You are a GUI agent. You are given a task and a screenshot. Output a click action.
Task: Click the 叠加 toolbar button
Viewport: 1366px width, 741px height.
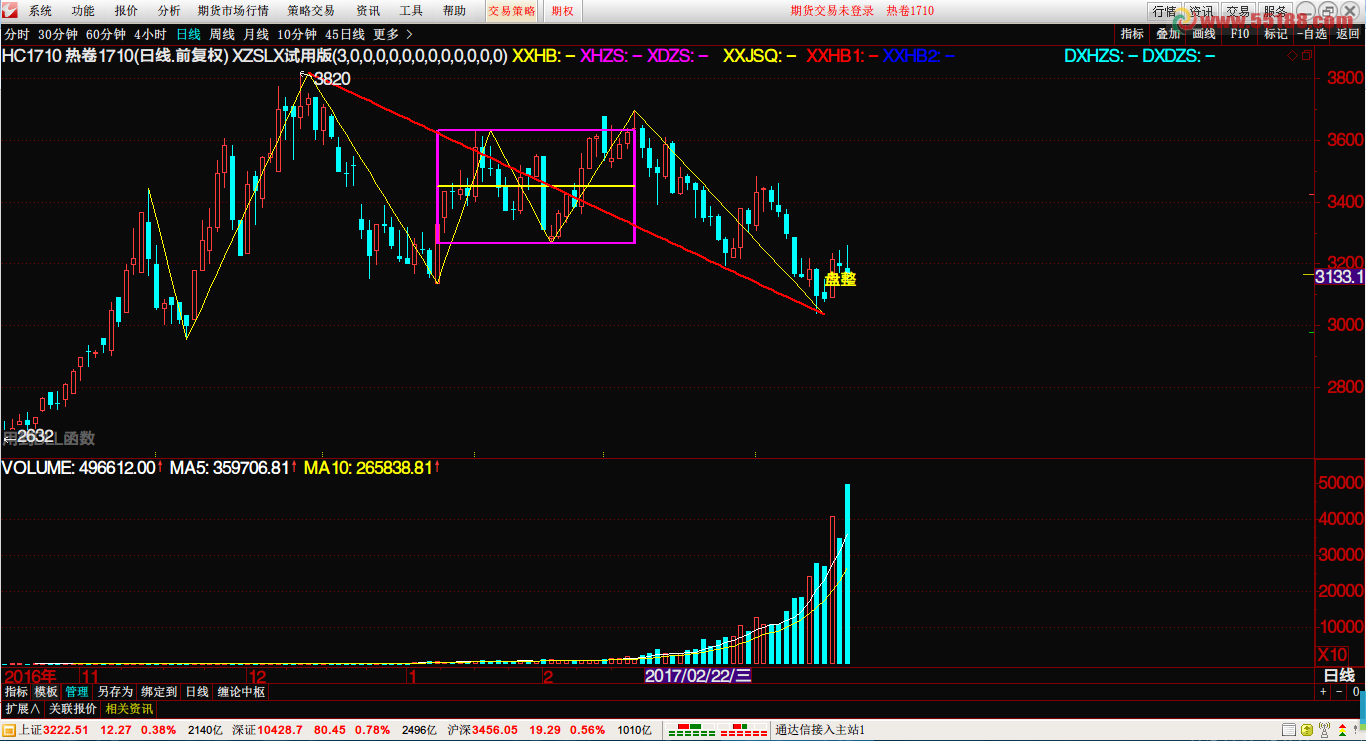point(1168,34)
